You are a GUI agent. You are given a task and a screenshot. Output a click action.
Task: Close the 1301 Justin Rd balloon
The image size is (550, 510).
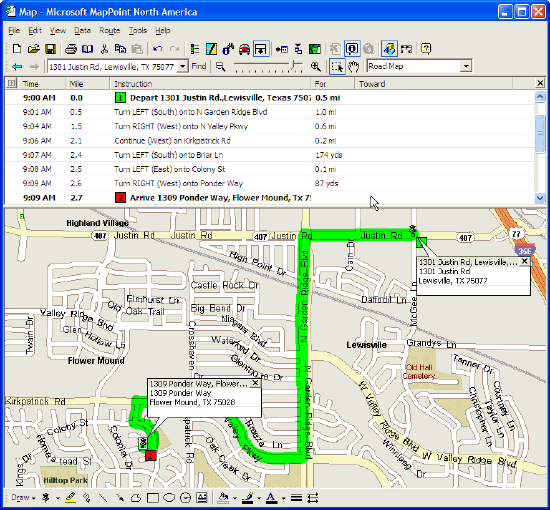[524, 261]
